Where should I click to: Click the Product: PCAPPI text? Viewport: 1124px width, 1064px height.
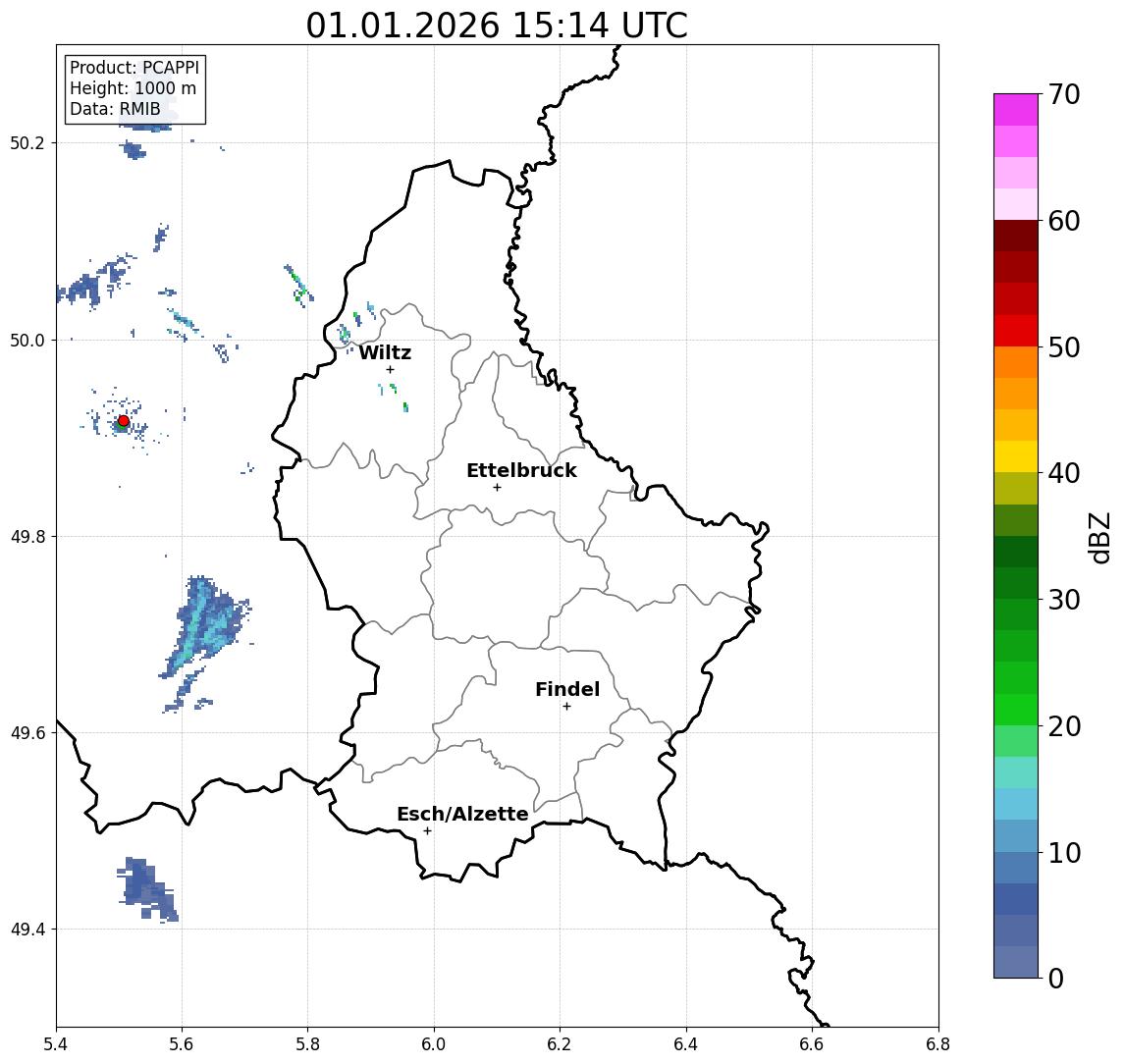pos(134,68)
